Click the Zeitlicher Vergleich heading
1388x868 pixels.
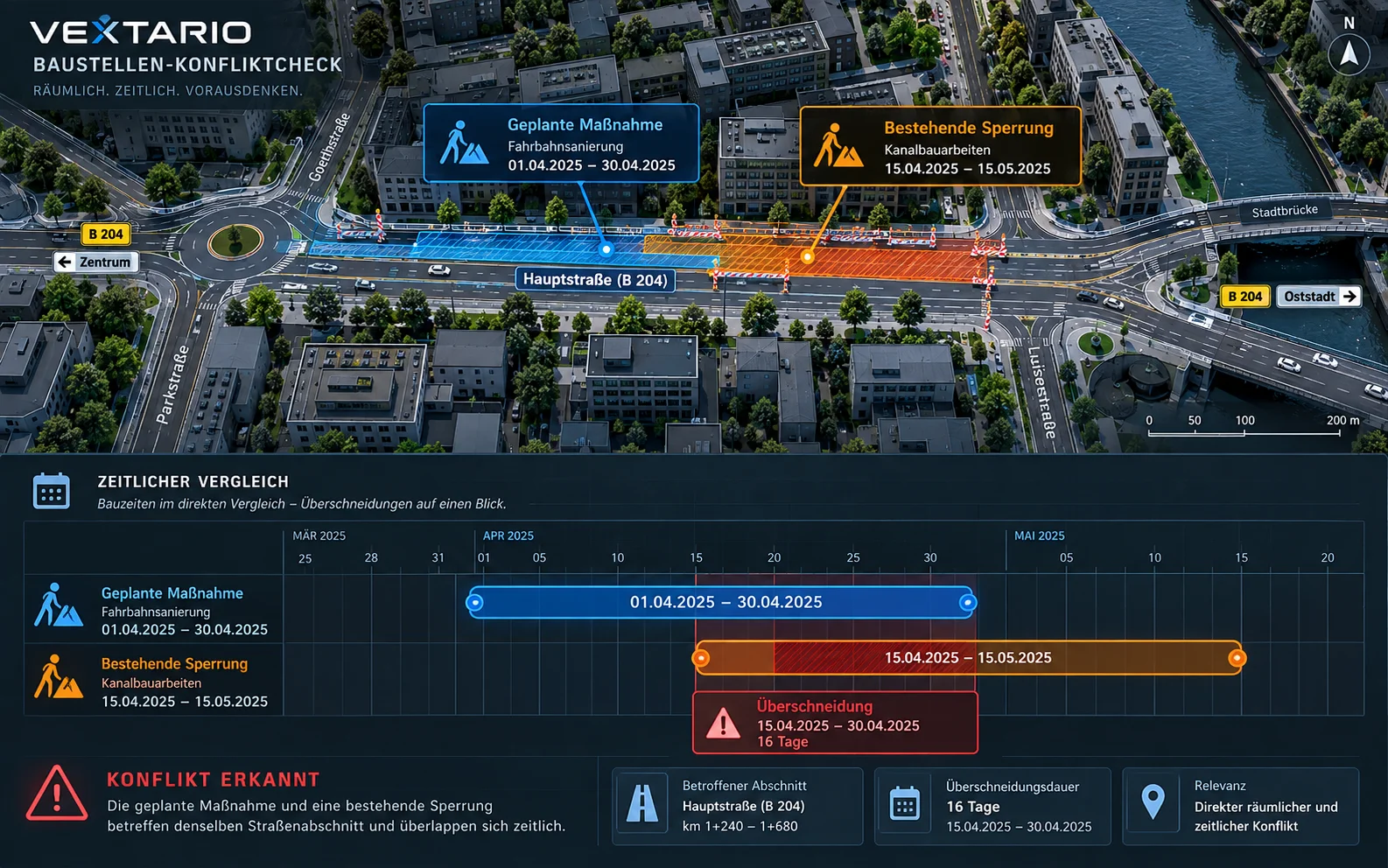click(193, 482)
